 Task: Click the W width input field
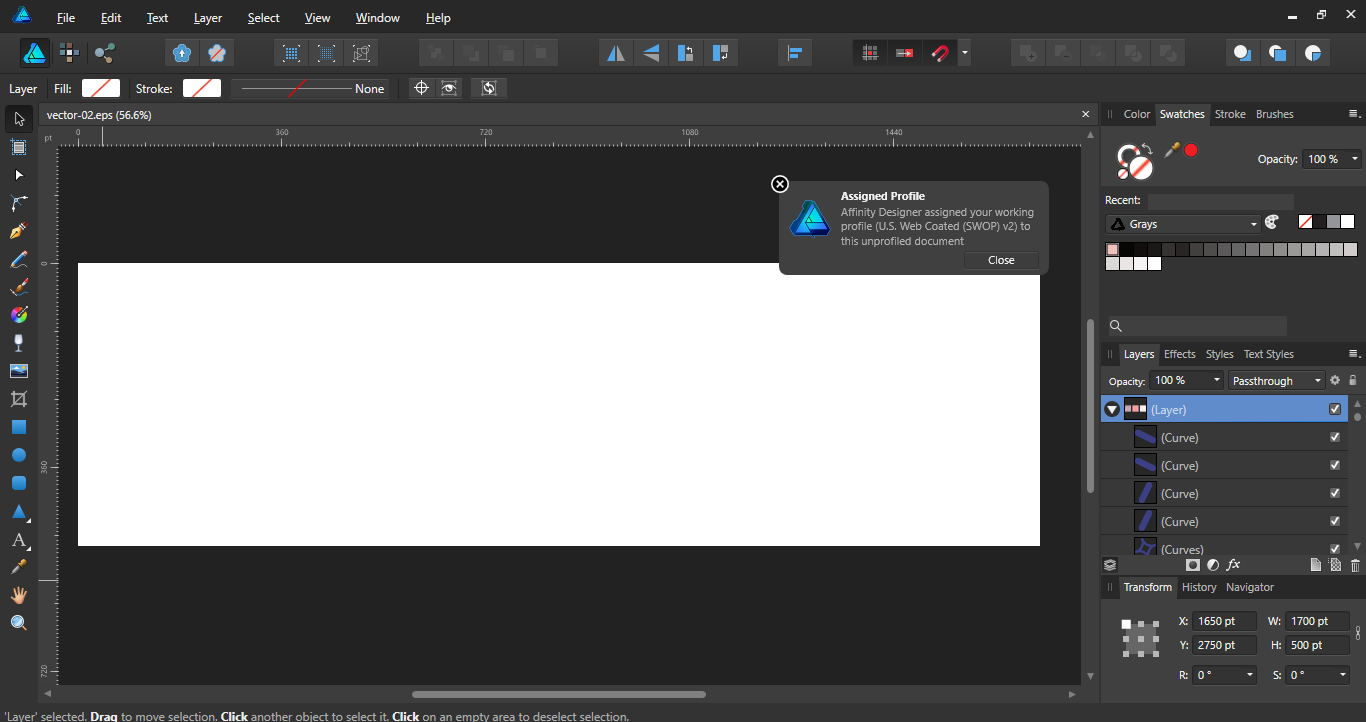coord(1318,621)
